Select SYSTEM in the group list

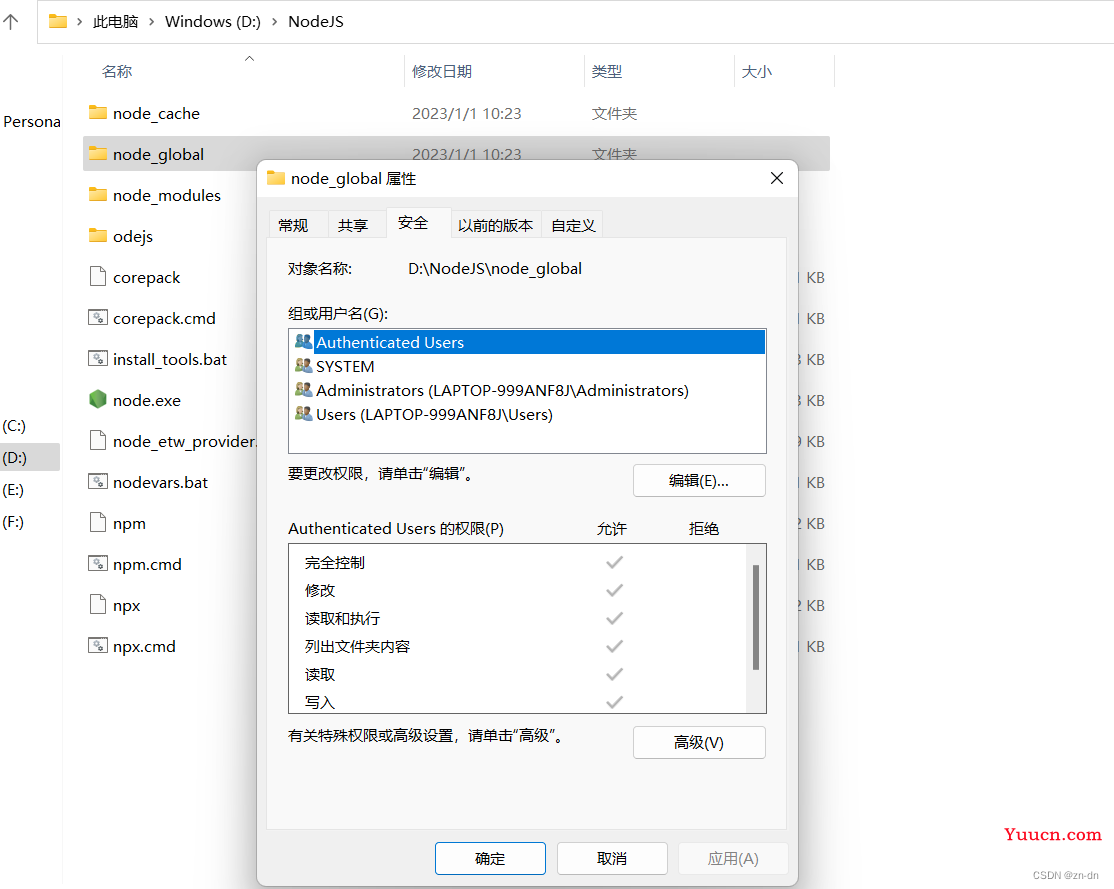click(529, 366)
